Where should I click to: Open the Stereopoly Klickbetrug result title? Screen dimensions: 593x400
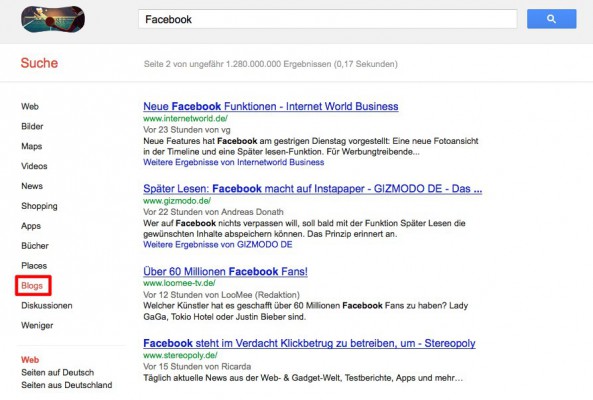point(309,343)
